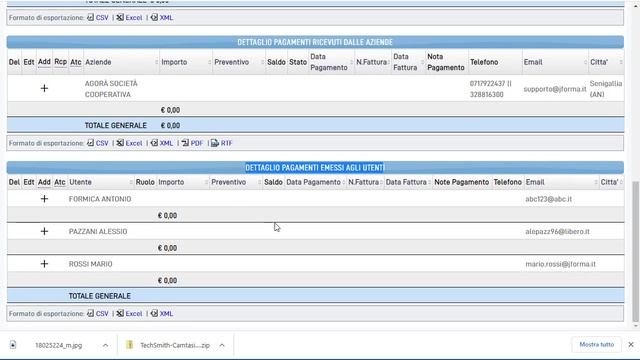The height and width of the screenshot is (360, 640).
Task: Export aziende payments table as PDF
Action: (192, 143)
